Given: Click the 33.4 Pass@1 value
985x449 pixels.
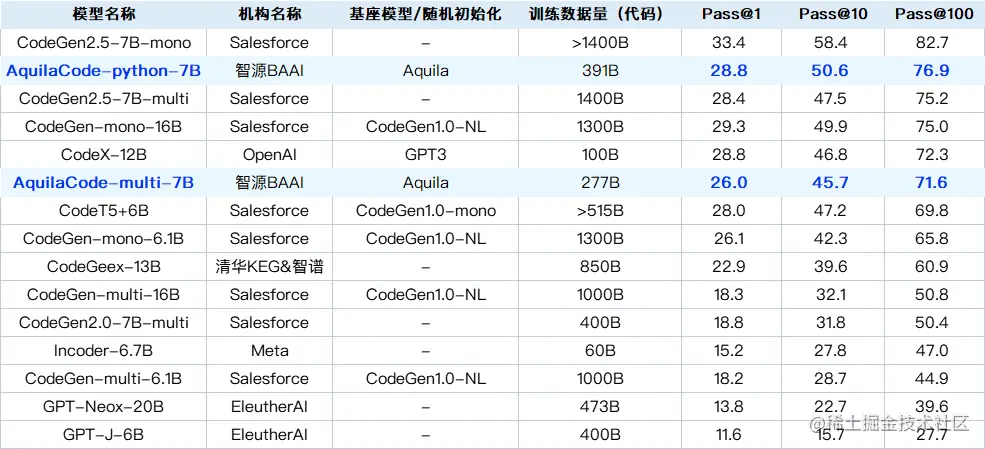Looking at the screenshot, I should 729,43.
